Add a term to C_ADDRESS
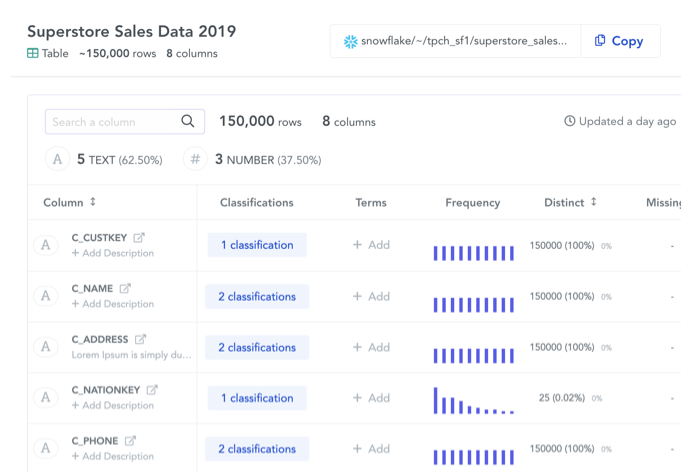 (x=372, y=347)
